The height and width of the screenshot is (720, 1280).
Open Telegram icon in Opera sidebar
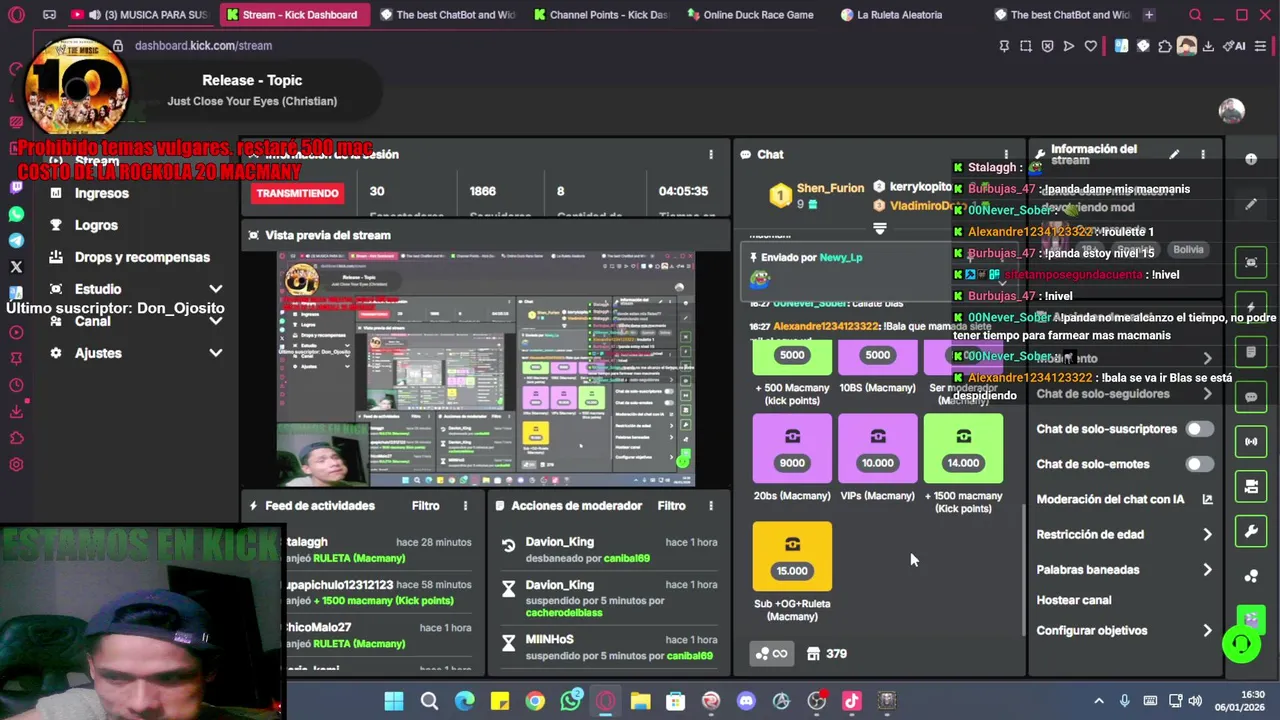coord(16,240)
